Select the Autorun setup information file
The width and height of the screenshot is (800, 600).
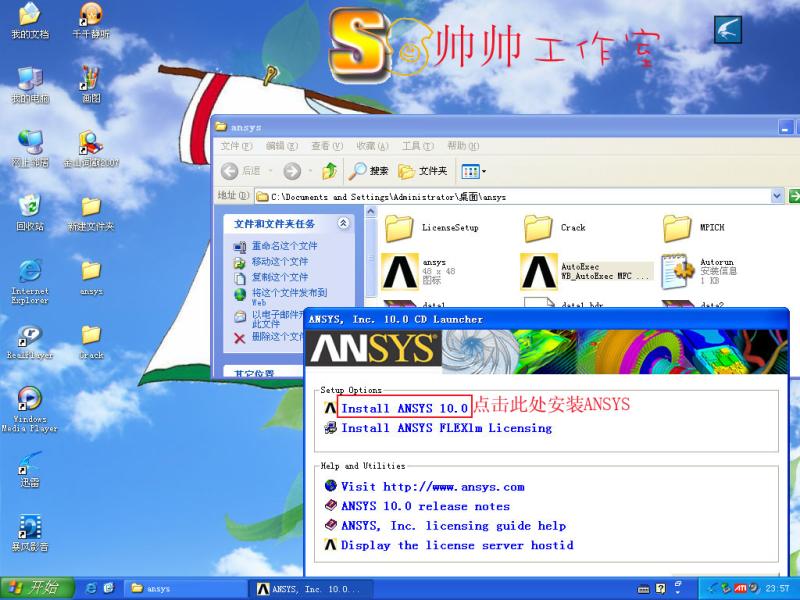[x=683, y=269]
